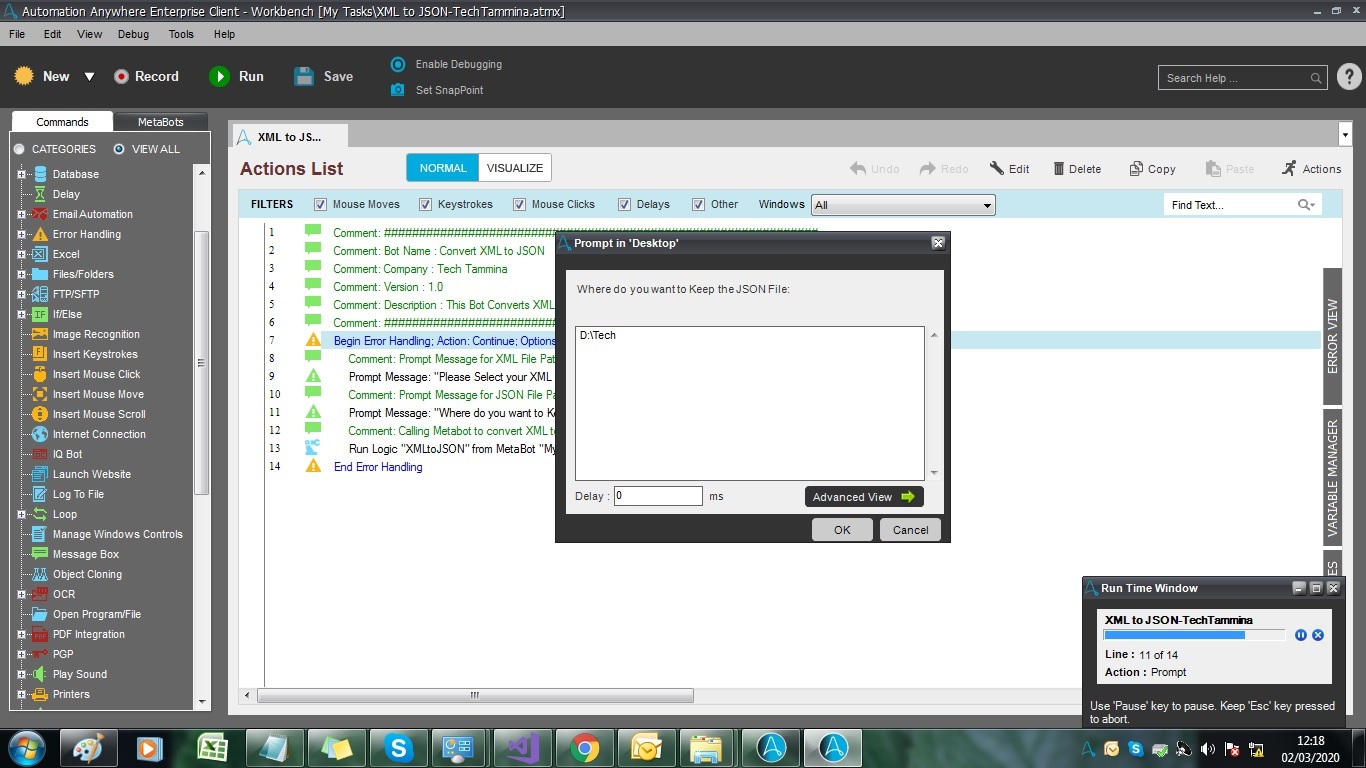
Task: Click the Message Box icon
Action: (x=40, y=554)
